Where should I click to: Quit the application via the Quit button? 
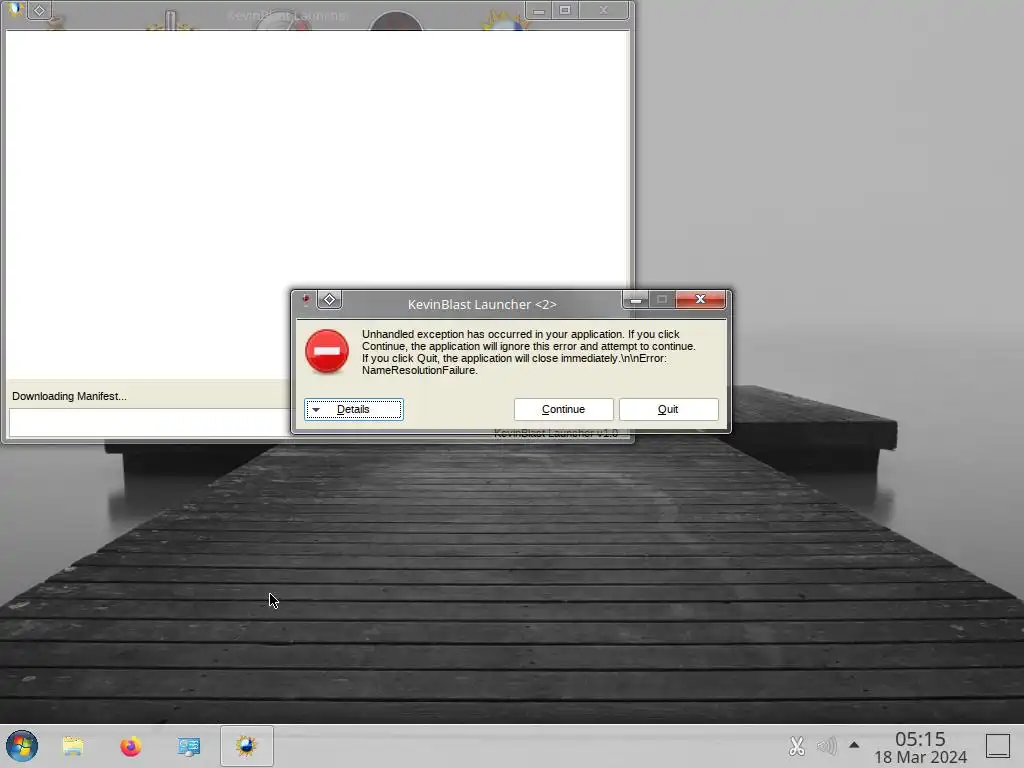668,409
